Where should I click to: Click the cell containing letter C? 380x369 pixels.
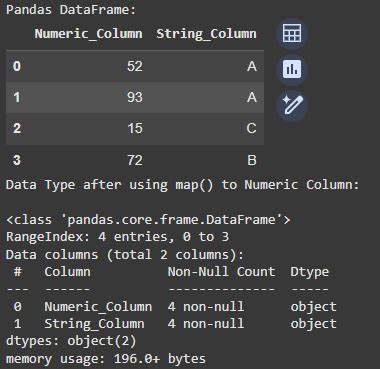pyautogui.click(x=252, y=129)
